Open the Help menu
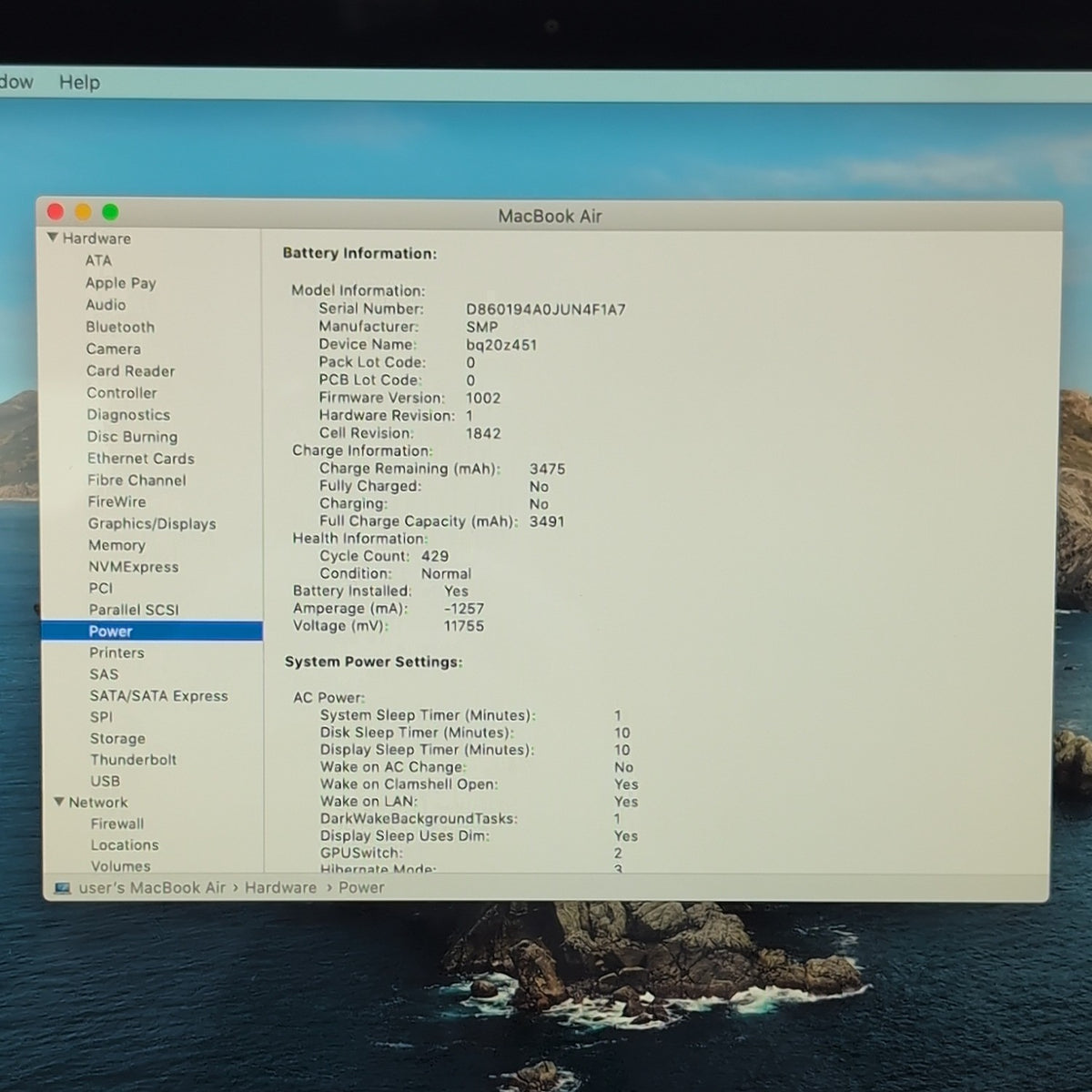1092x1092 pixels. (x=79, y=82)
